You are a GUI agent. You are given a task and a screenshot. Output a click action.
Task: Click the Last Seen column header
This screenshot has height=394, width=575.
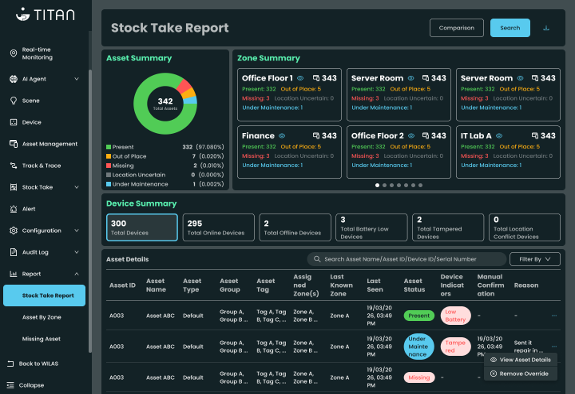[375, 285]
